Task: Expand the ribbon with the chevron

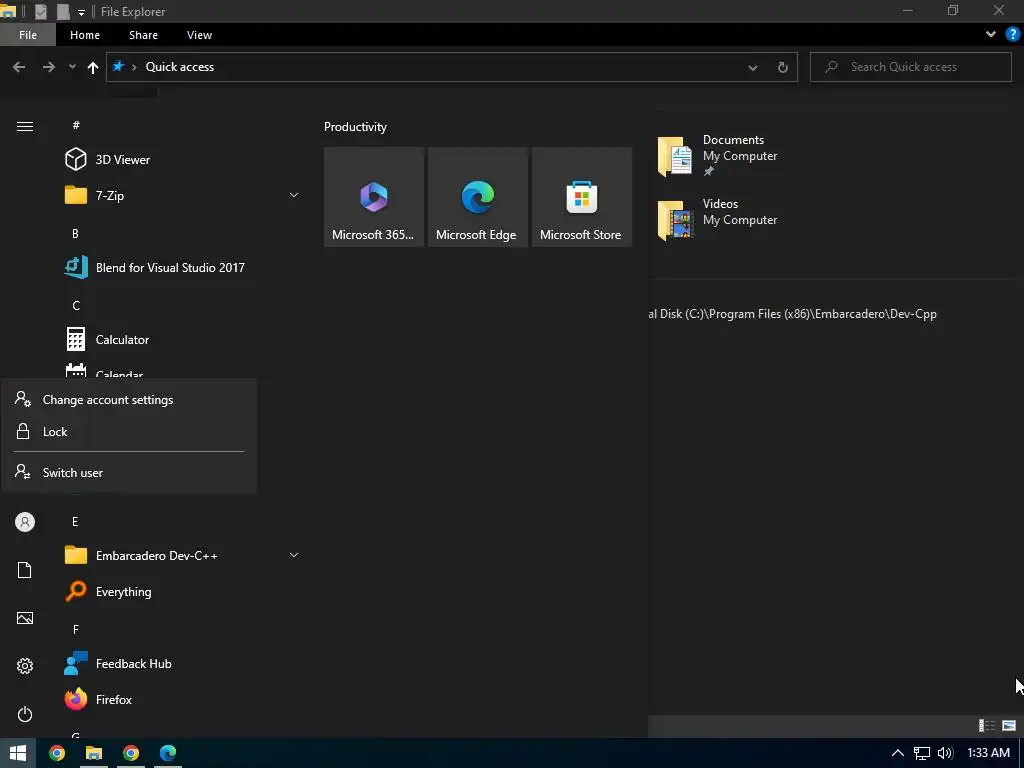Action: point(991,35)
